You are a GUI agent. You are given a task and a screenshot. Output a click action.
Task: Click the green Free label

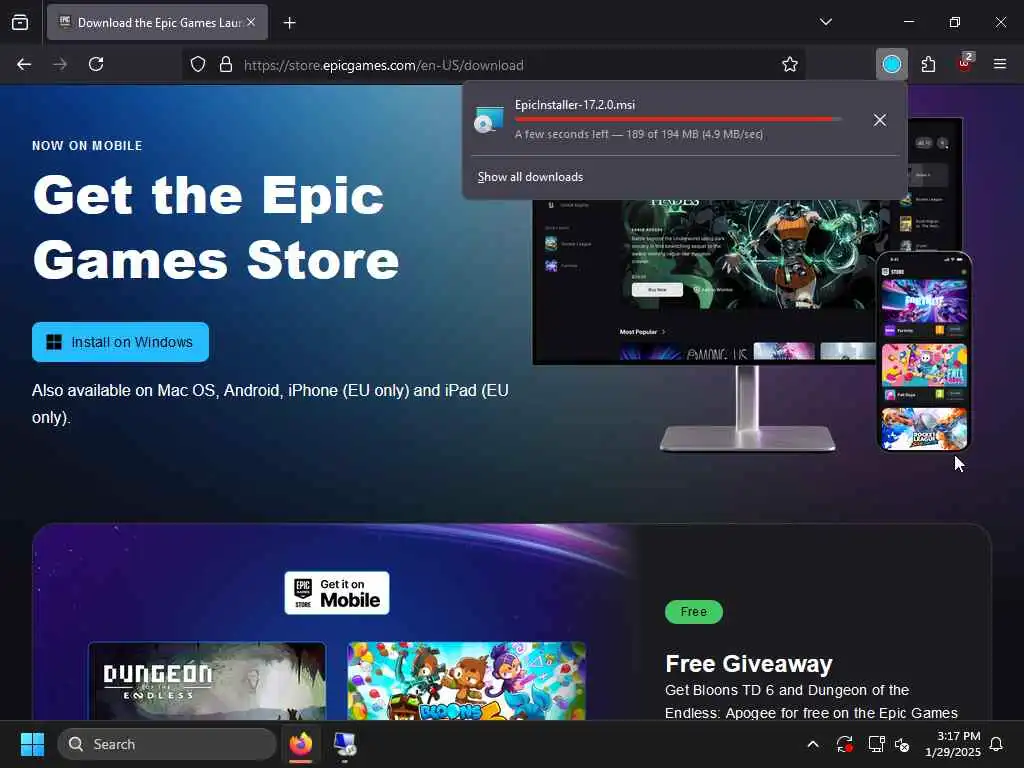[694, 612]
